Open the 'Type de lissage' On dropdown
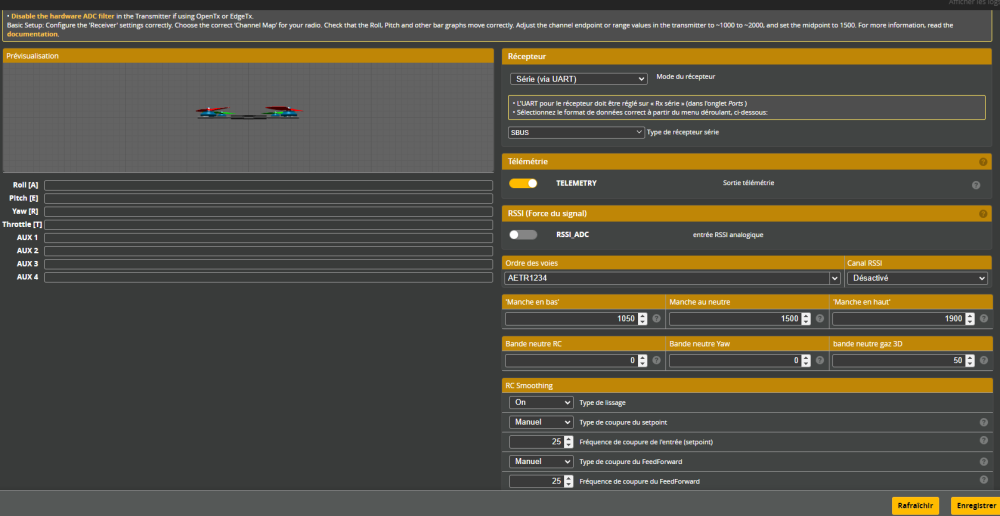 point(541,403)
